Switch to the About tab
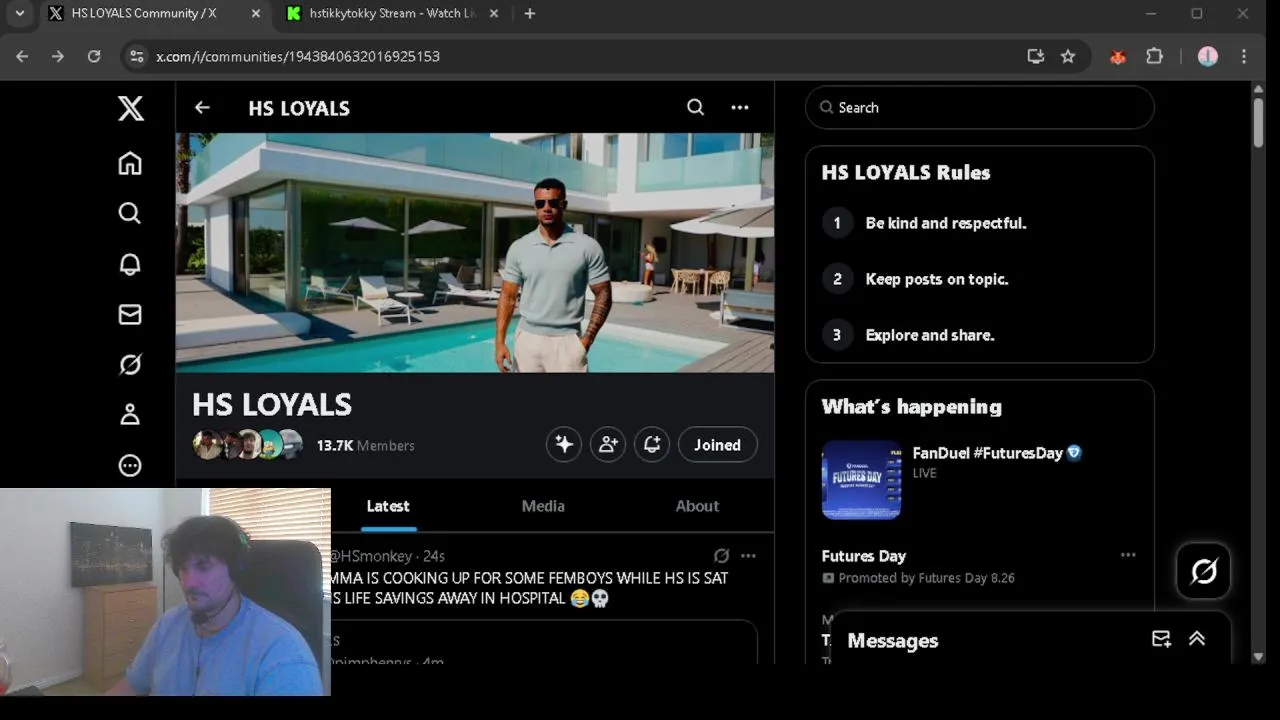The image size is (1280, 720). pyautogui.click(x=697, y=506)
